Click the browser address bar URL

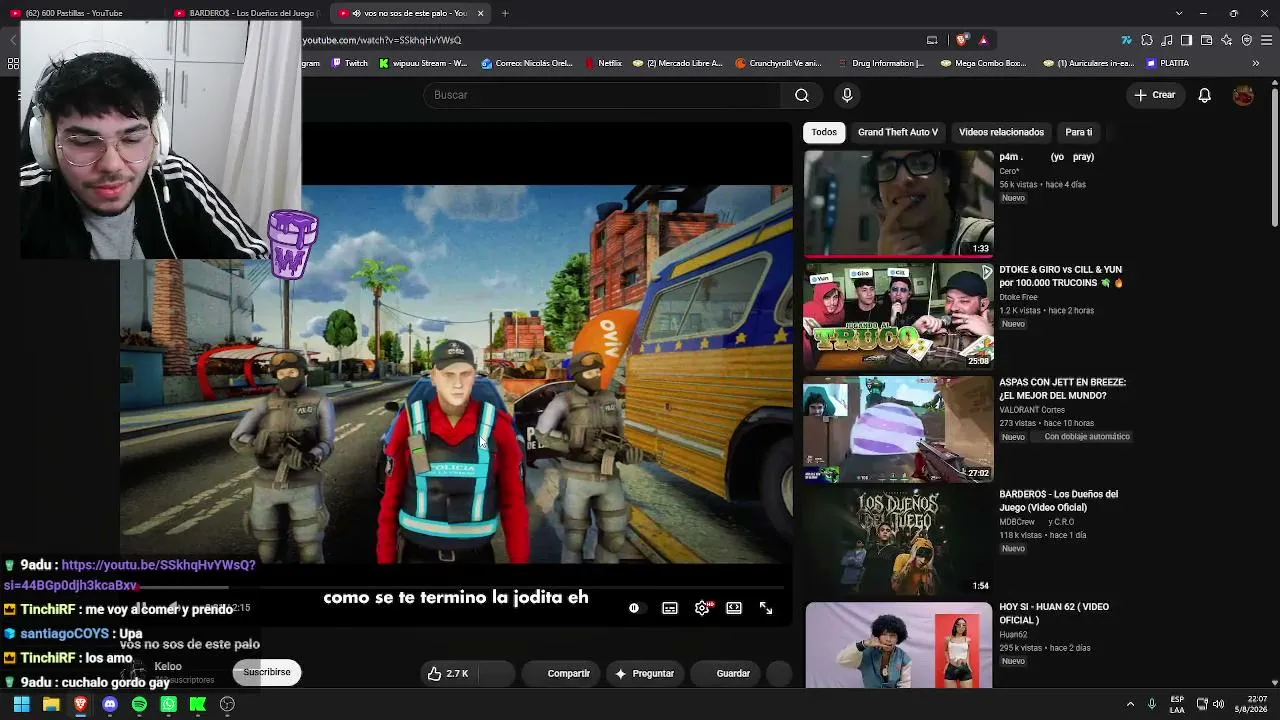pyautogui.click(x=382, y=40)
